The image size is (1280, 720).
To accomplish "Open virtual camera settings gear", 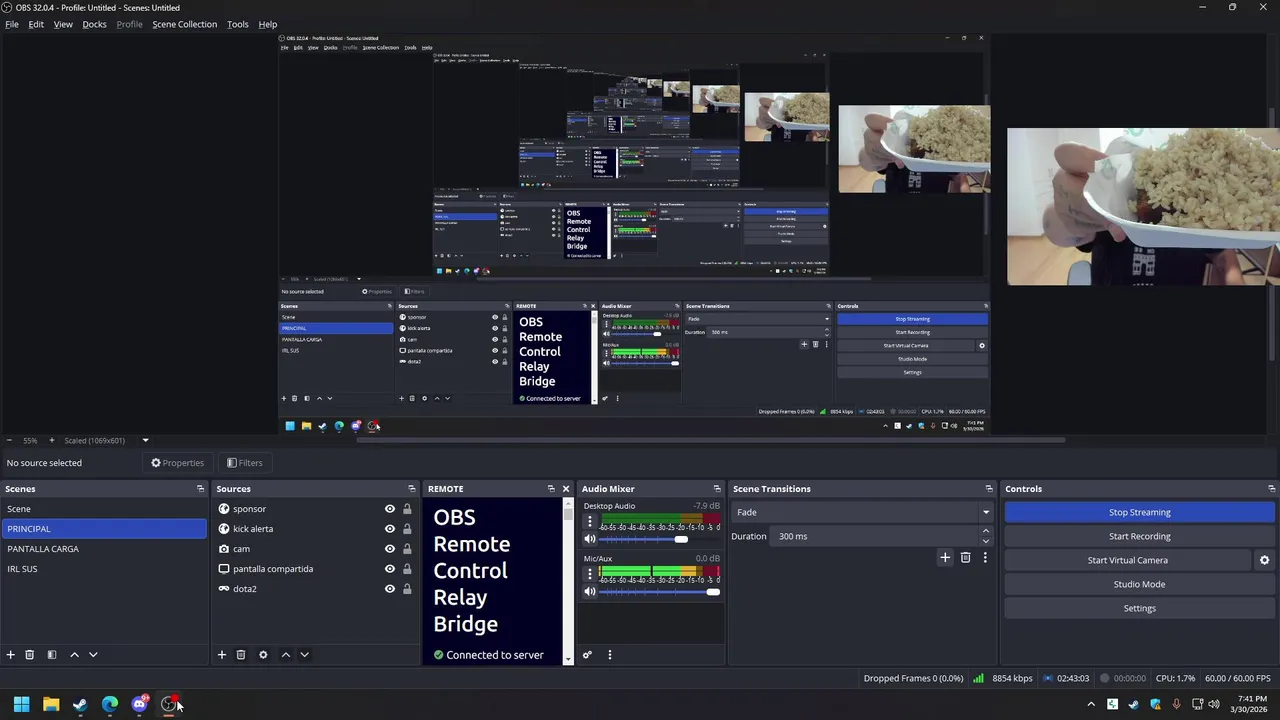I will click(x=1264, y=560).
